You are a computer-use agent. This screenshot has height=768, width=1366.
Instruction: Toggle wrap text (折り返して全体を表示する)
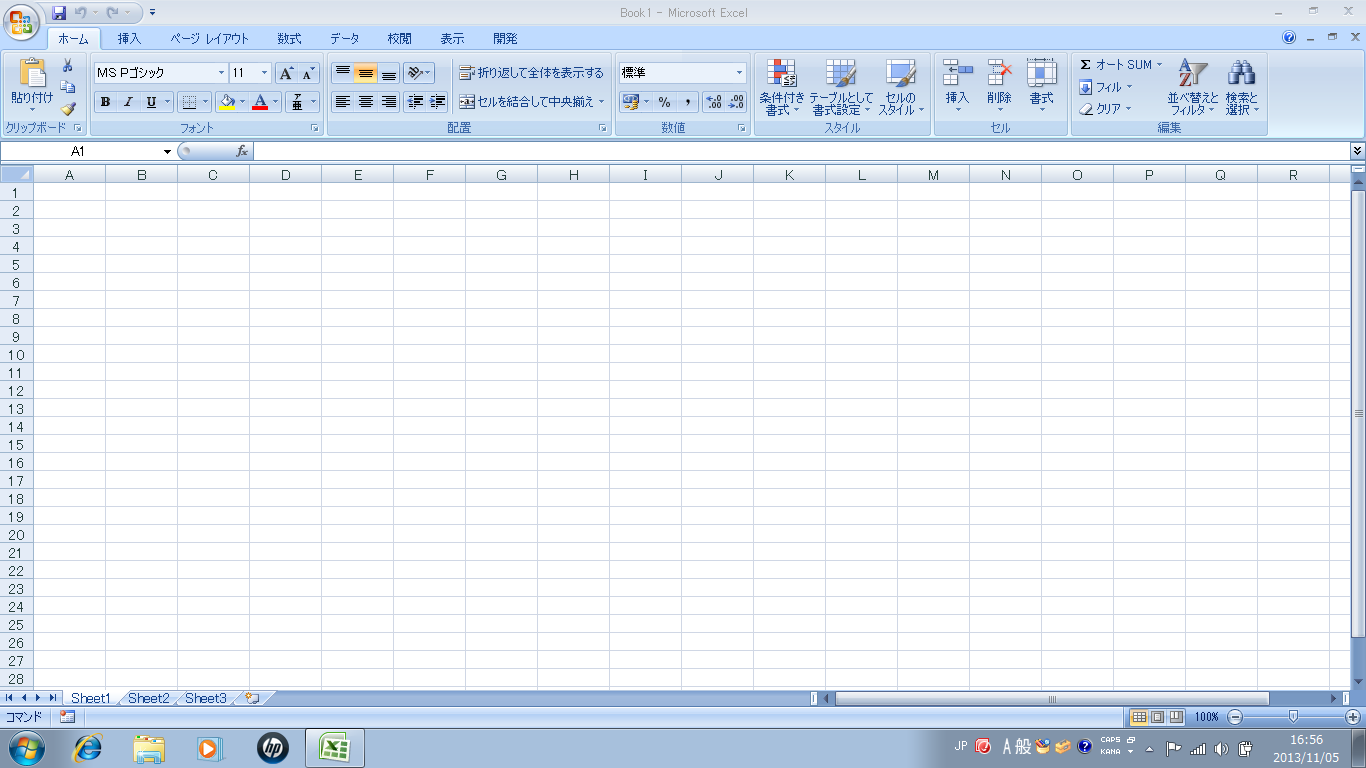(532, 73)
